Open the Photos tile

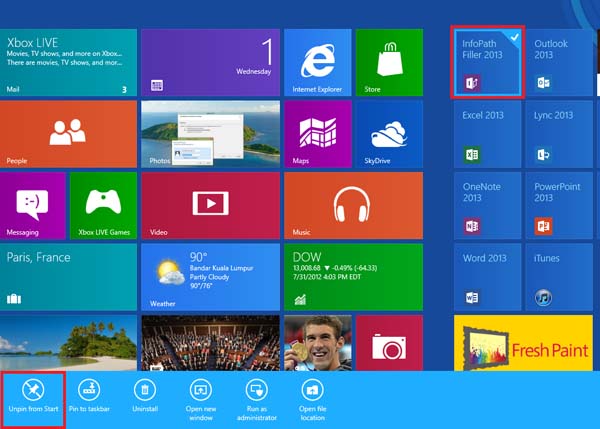210,134
